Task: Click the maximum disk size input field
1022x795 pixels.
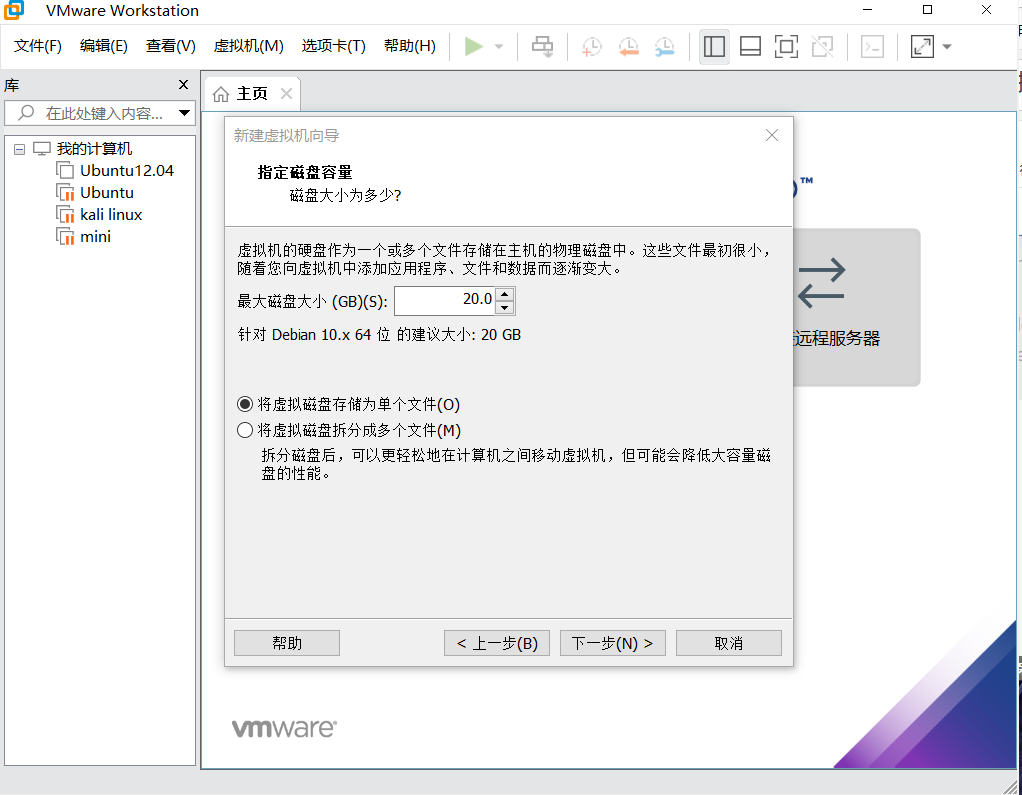Action: [x=445, y=300]
